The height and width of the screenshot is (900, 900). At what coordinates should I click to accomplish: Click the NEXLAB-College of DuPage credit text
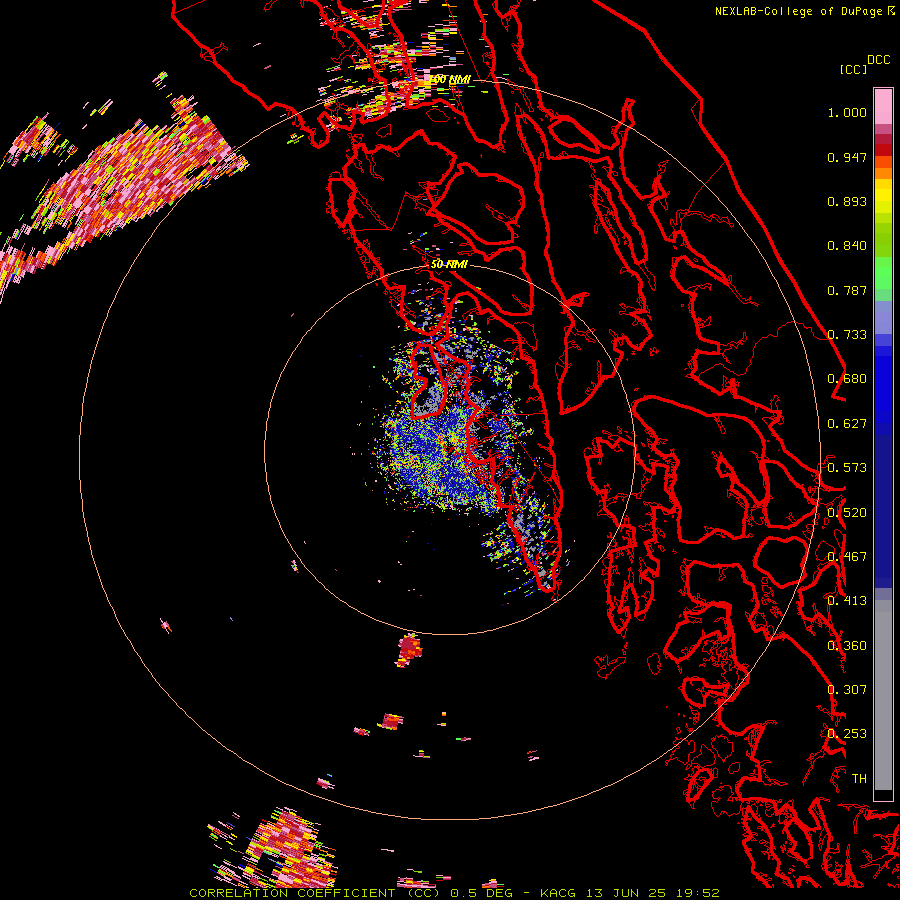805,11
